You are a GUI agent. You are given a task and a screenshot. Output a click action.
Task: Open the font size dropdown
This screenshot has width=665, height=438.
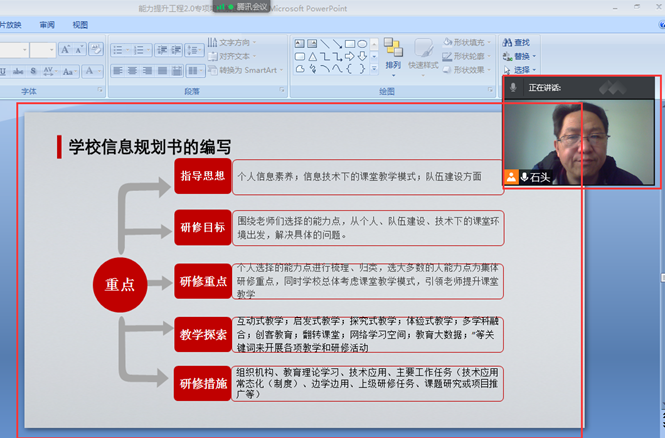pyautogui.click(x=51, y=50)
